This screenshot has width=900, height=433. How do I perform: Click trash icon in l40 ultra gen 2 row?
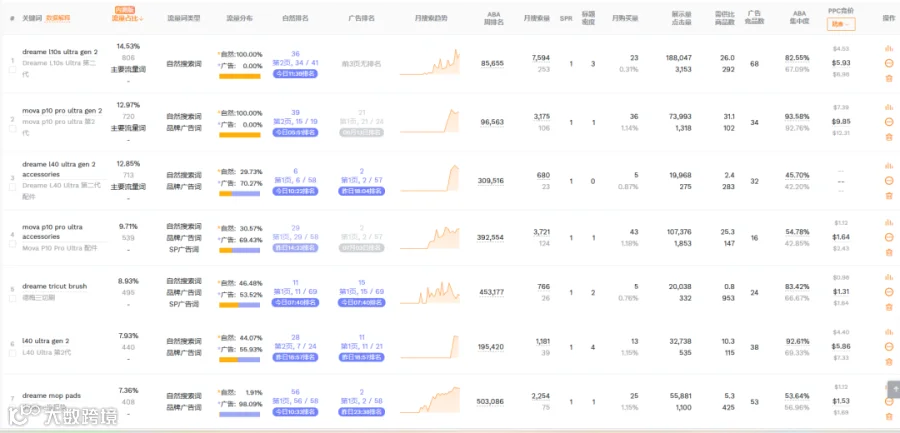889,361
